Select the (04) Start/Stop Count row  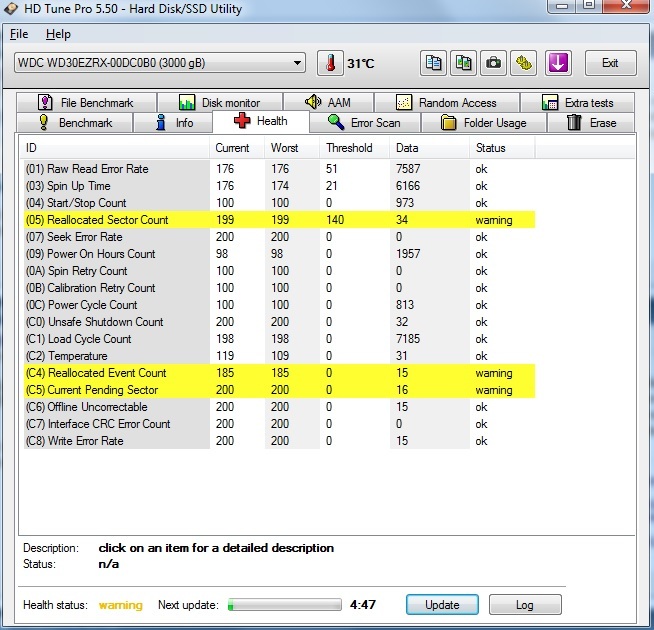[279, 203]
